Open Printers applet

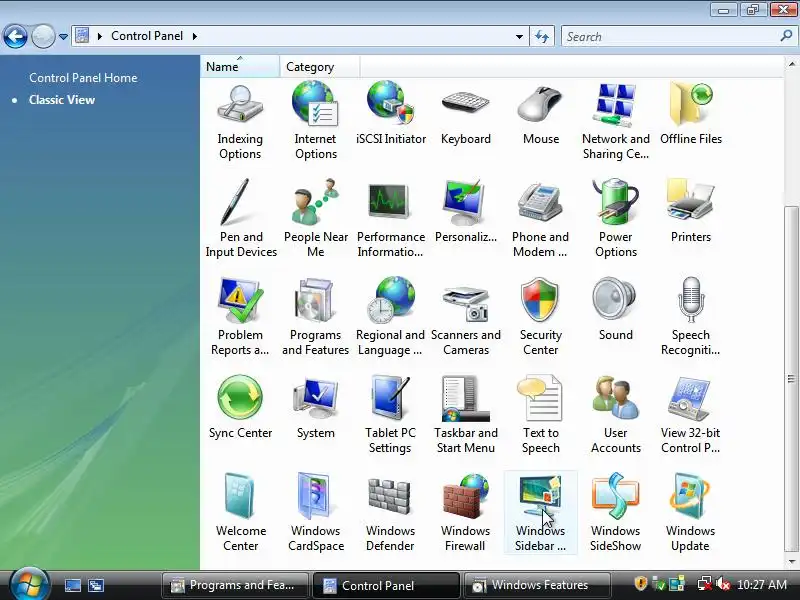691,212
